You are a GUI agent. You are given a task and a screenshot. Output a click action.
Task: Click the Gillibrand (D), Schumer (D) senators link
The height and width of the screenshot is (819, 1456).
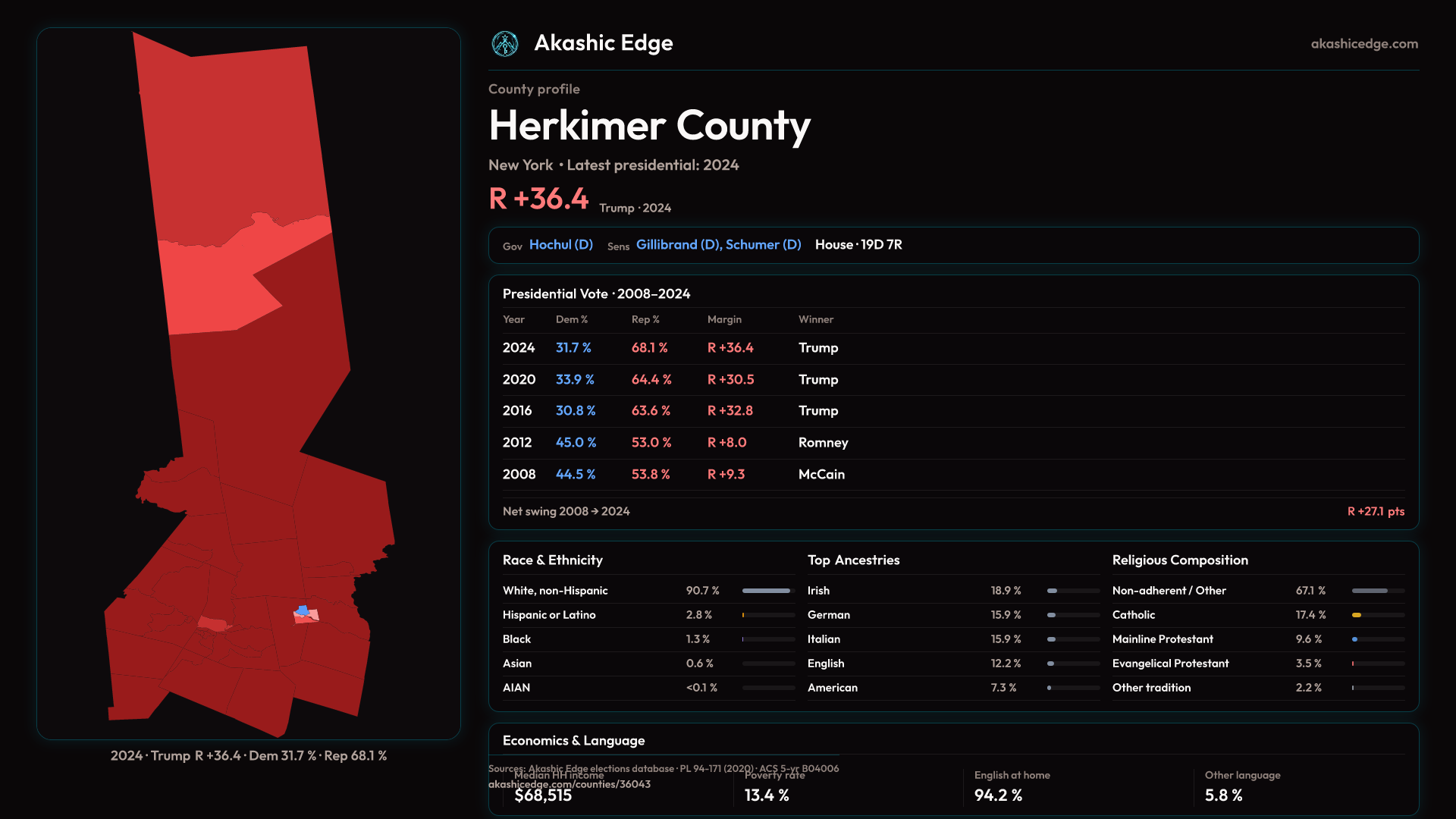(718, 245)
